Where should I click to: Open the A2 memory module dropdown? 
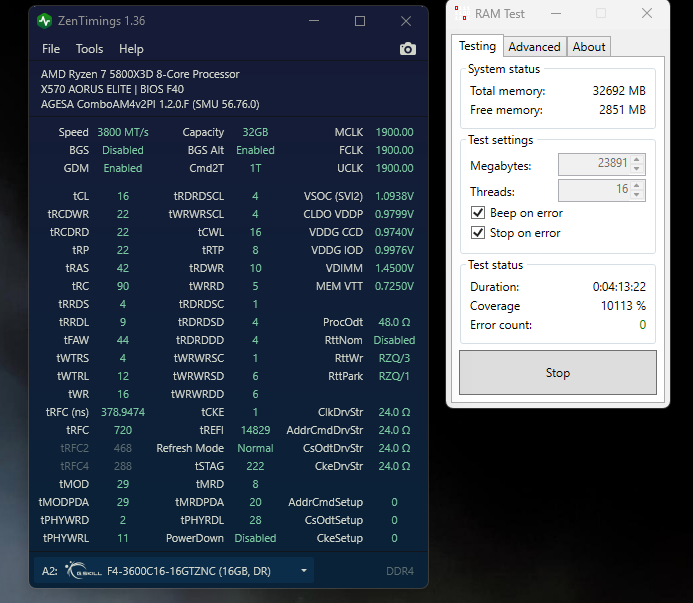[x=174, y=571]
